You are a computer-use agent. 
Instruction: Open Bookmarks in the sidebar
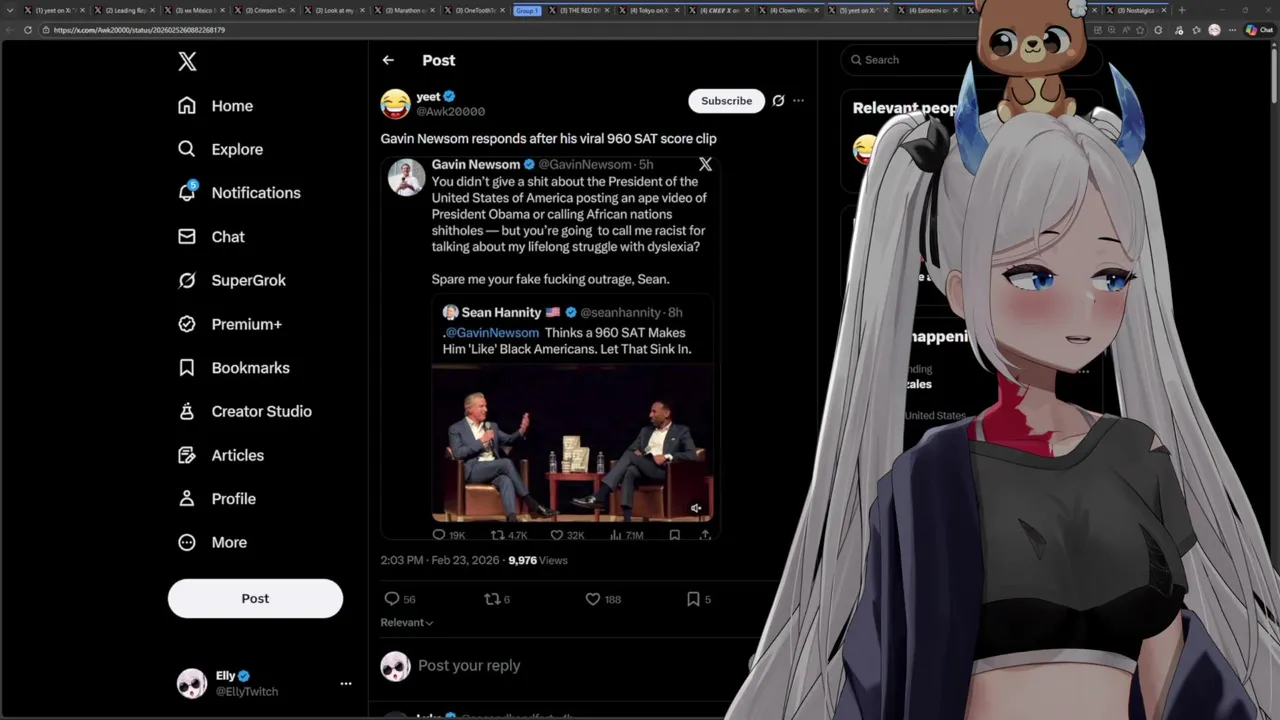click(x=233, y=368)
